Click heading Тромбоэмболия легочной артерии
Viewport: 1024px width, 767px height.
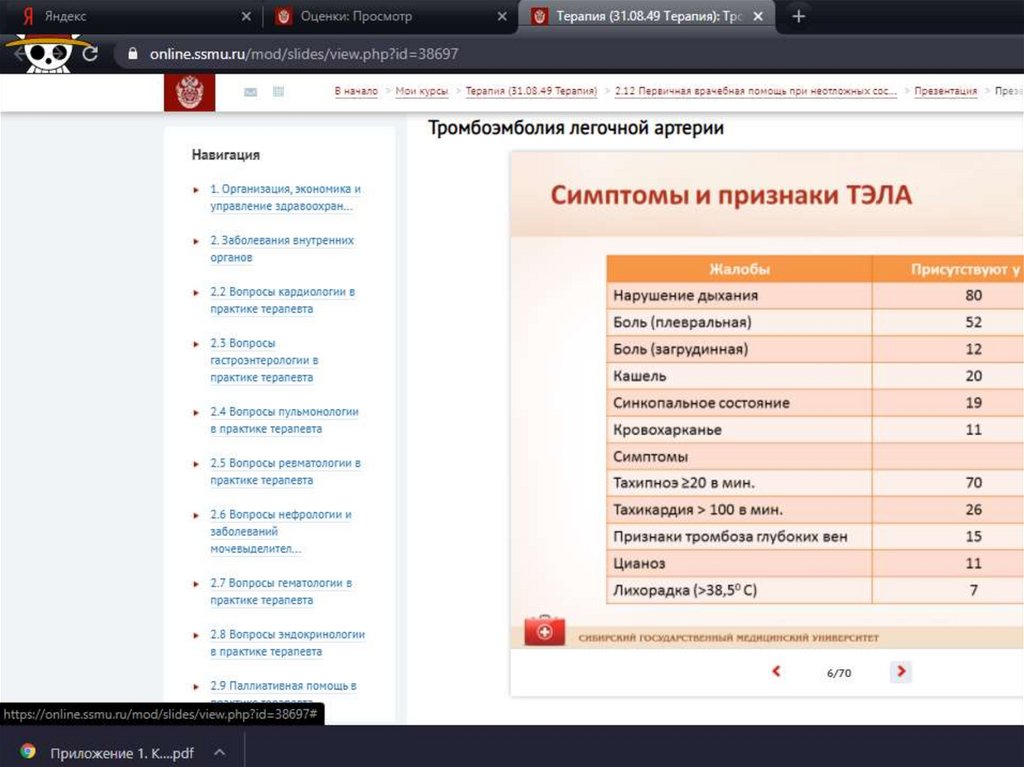(575, 127)
